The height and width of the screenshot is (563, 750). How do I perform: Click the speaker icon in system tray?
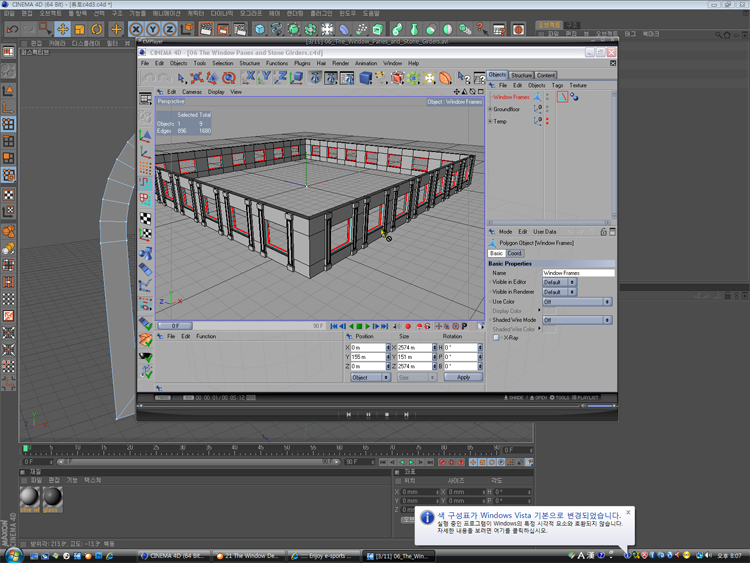[x=708, y=555]
